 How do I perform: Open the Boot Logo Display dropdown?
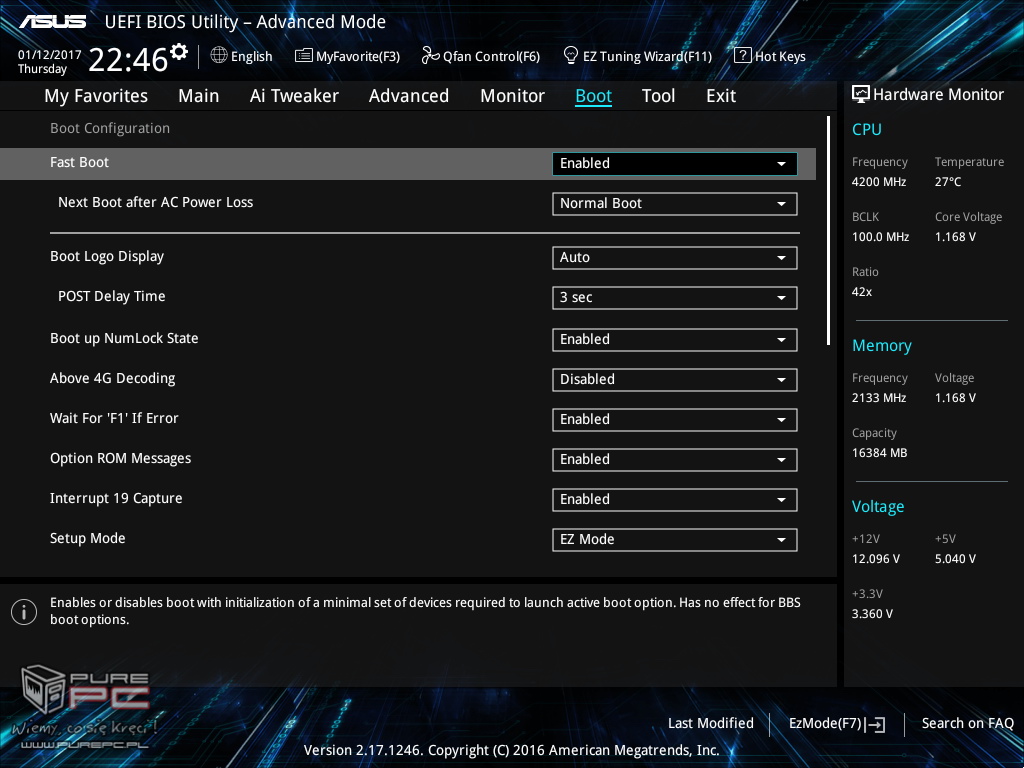(674, 258)
